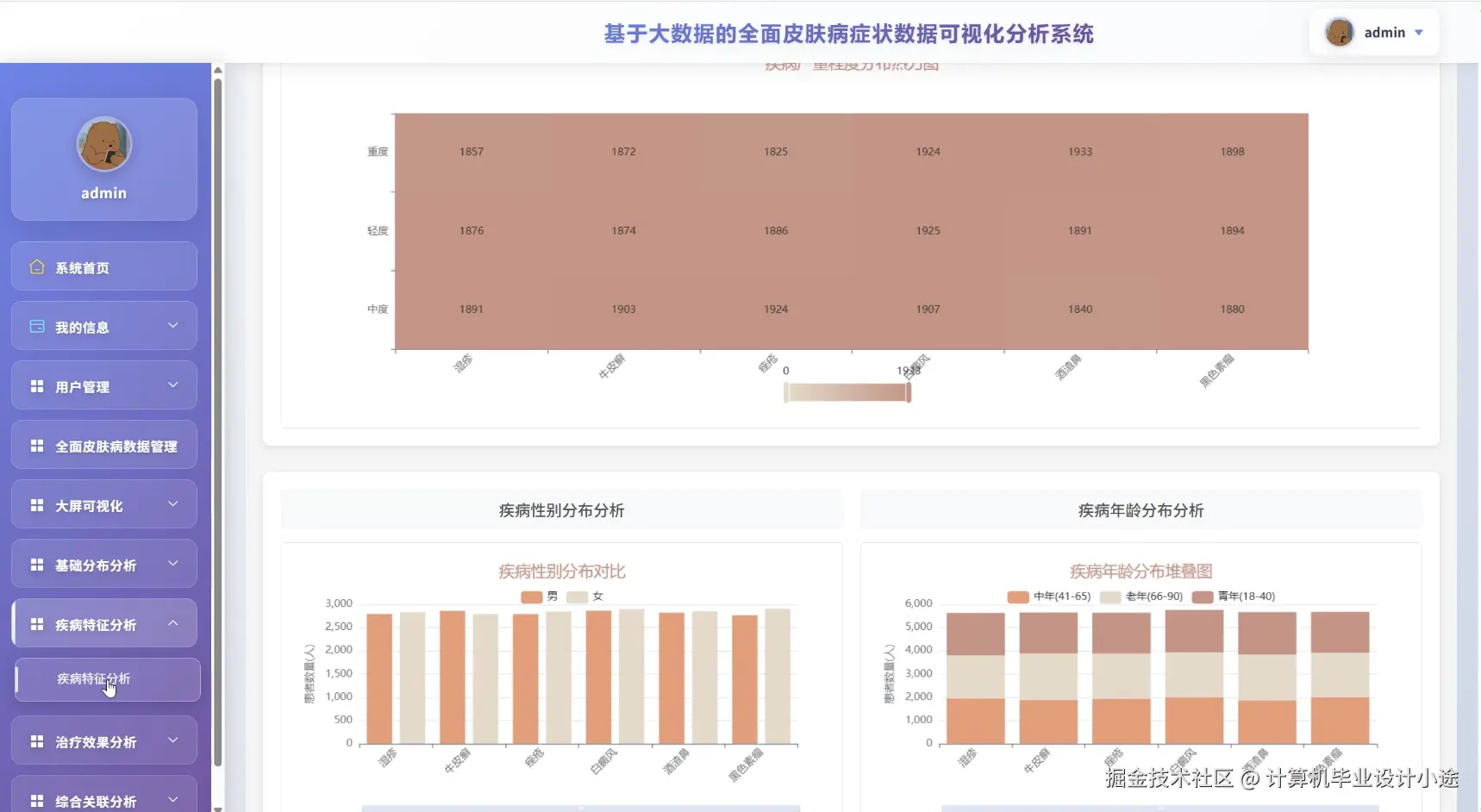Screen dimensions: 1481x812
Task: Click the admin username at top right
Action: pos(1385,32)
